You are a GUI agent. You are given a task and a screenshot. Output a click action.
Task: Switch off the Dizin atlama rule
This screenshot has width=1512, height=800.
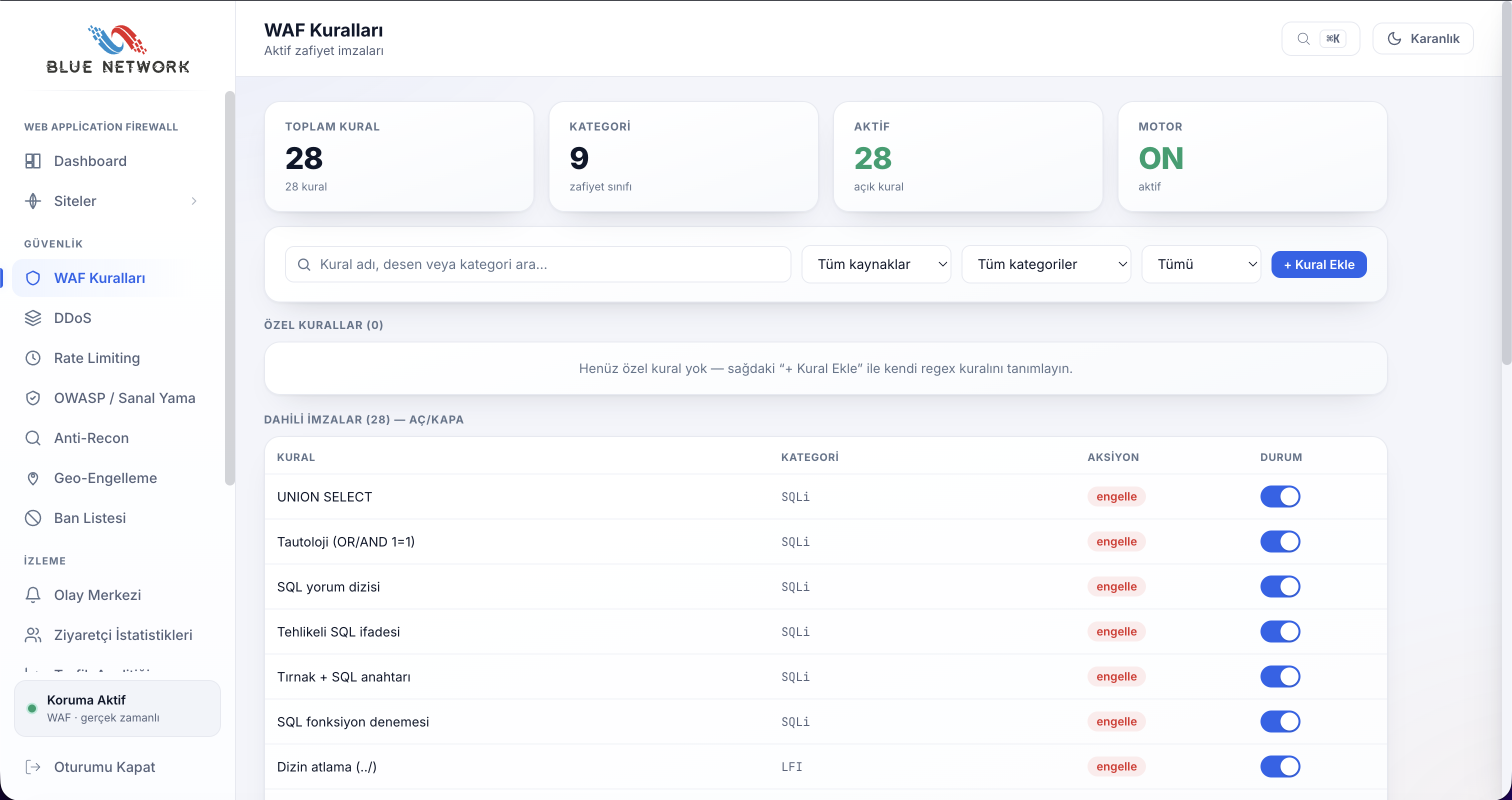pyautogui.click(x=1280, y=766)
